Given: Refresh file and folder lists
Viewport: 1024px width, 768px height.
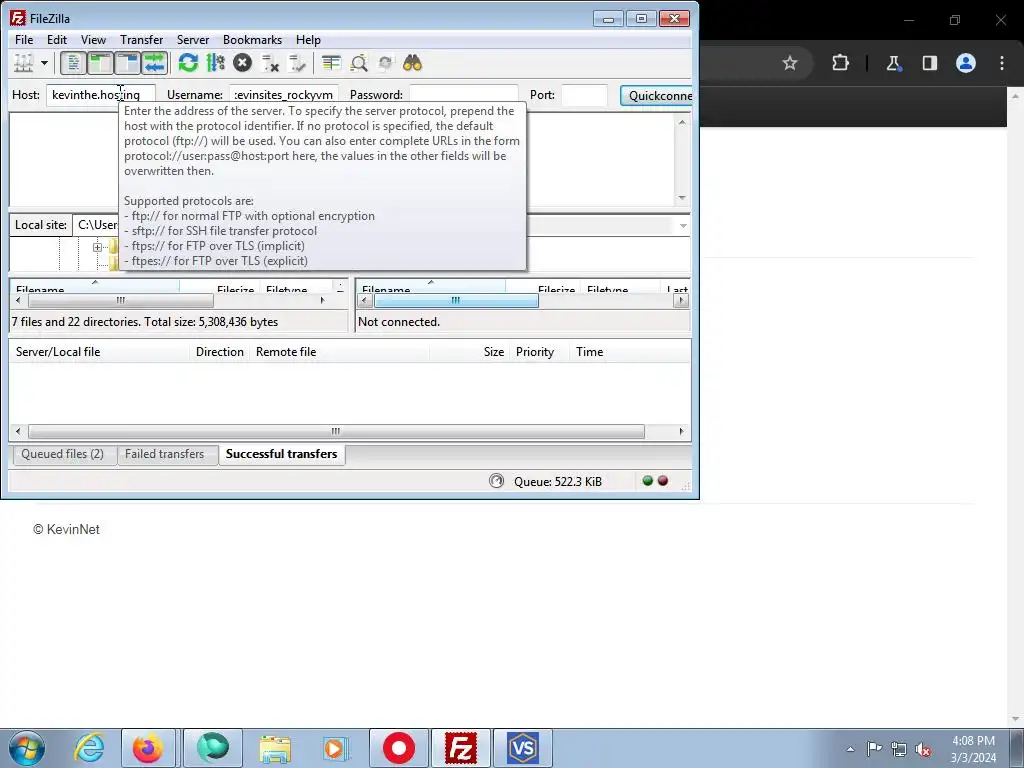Looking at the screenshot, I should click(188, 63).
